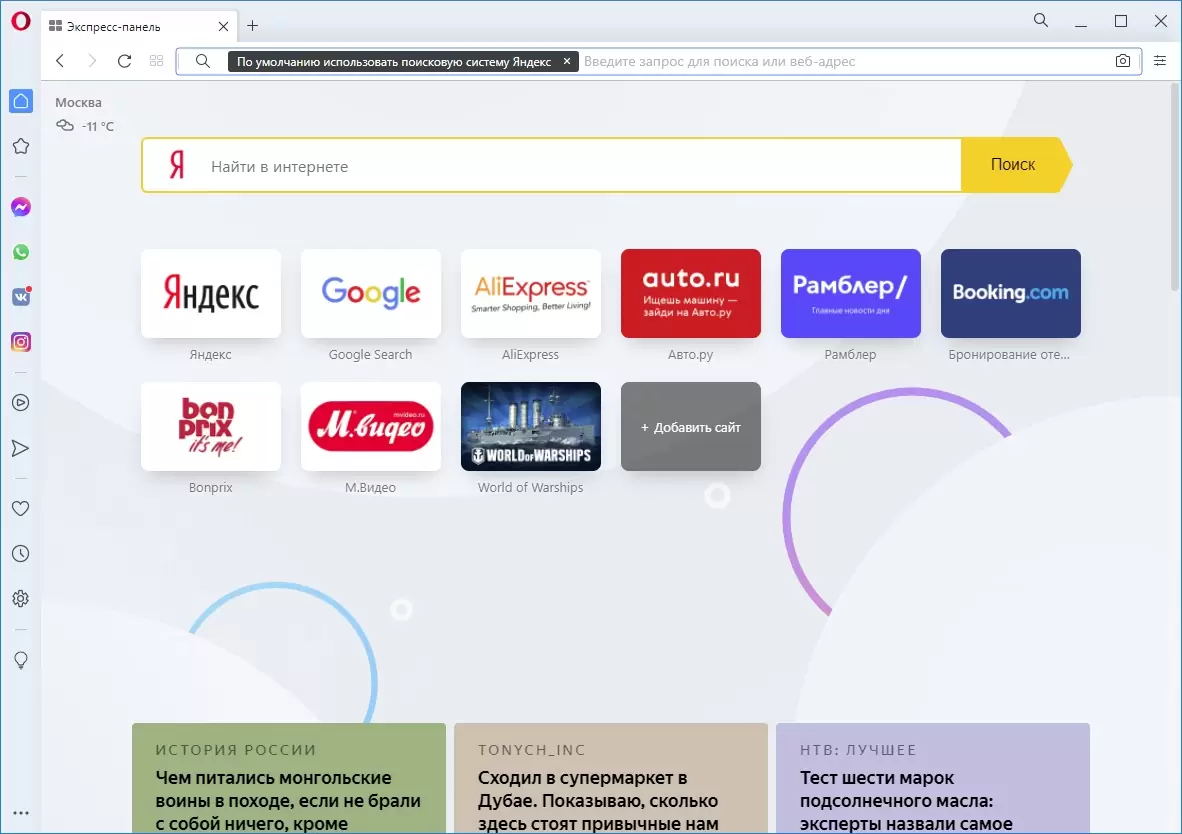The width and height of the screenshot is (1182, 834).
Task: Click the Найти в интернете search field
Action: click(580, 166)
